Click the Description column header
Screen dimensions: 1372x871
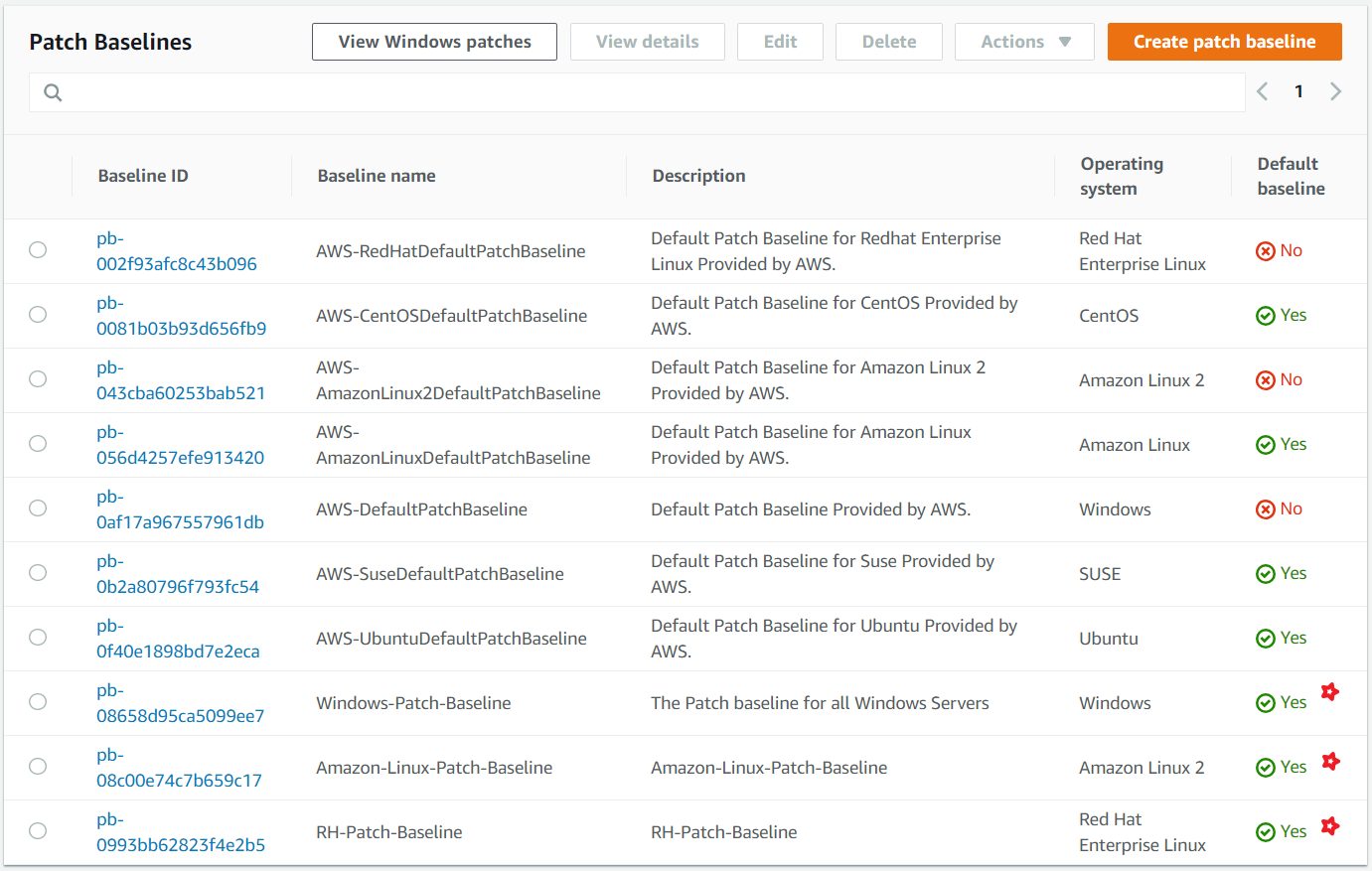pos(698,176)
